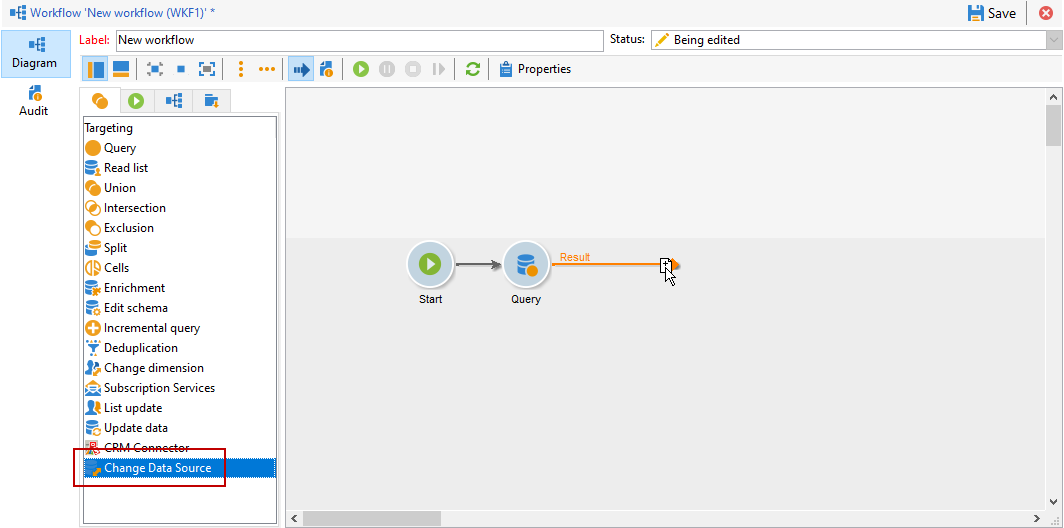Open the log icon in the toolbar

[x=326, y=69]
